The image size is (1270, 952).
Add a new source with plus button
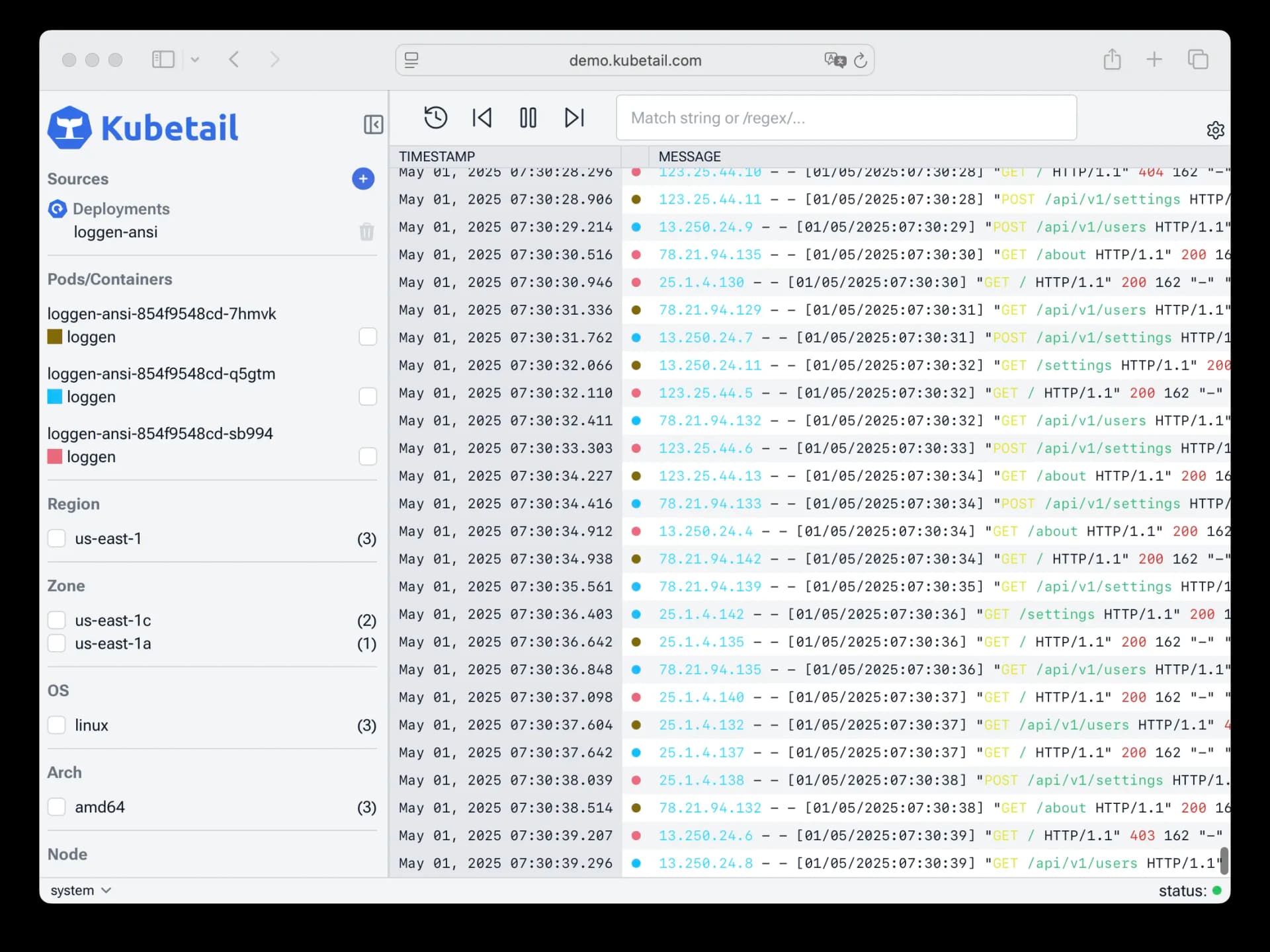[x=363, y=178]
